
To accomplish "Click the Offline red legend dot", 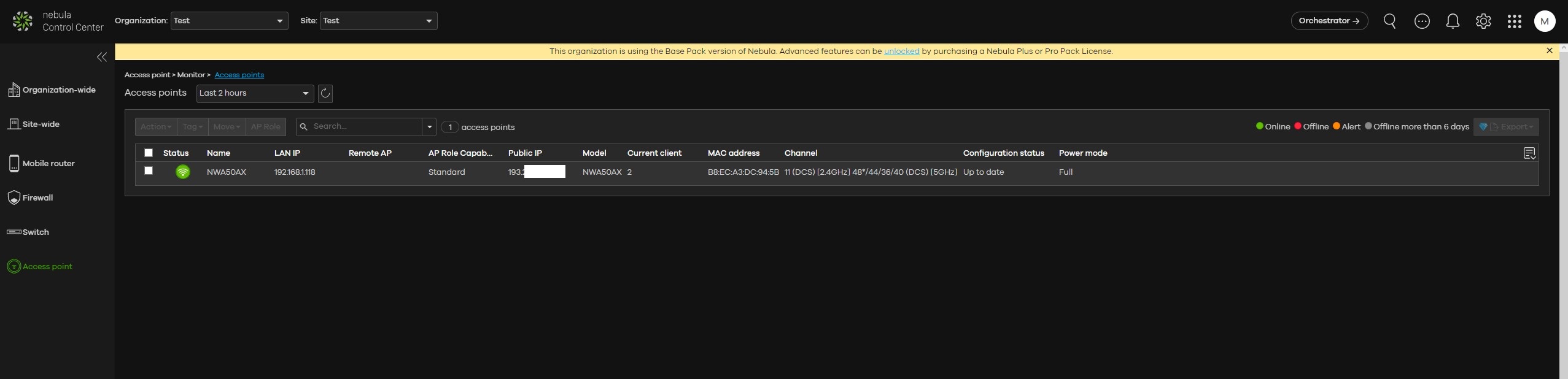I will [1298, 126].
